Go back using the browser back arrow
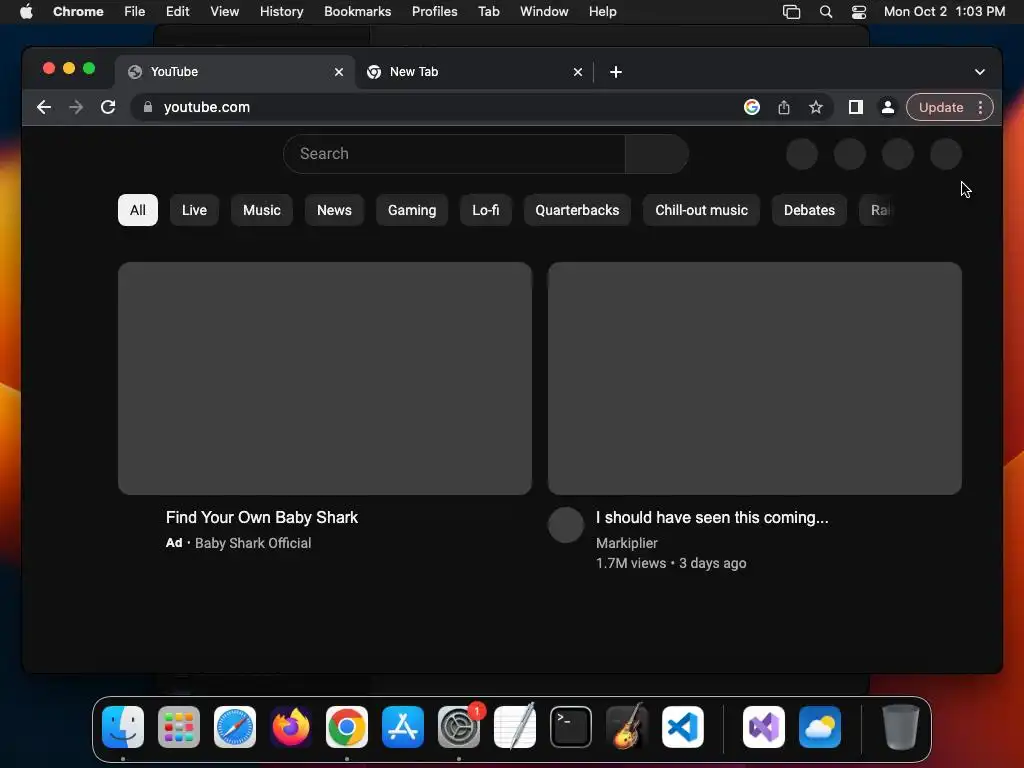The image size is (1024, 768). (44, 107)
